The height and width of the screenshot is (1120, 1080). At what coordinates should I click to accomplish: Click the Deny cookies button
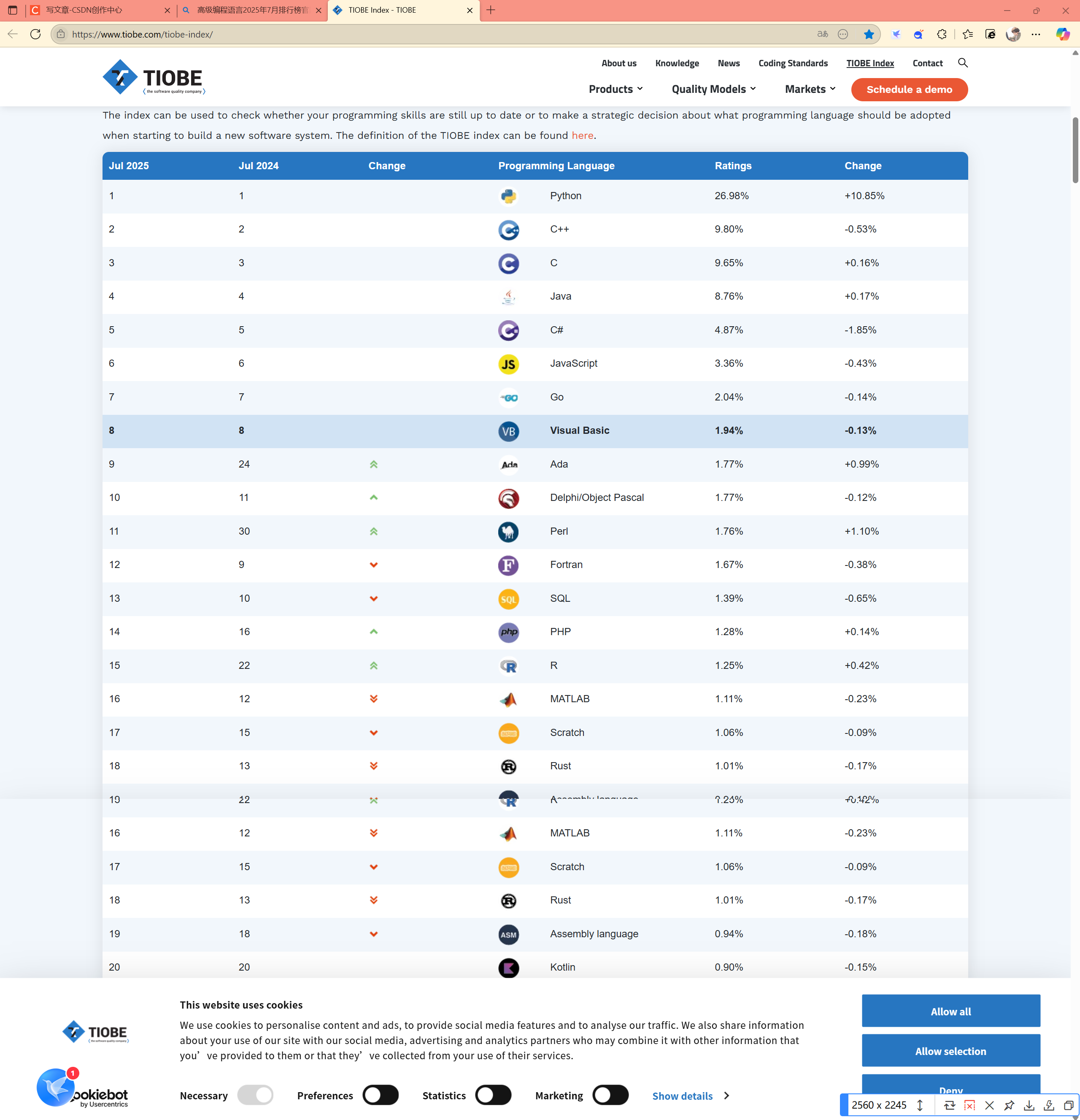950,1084
